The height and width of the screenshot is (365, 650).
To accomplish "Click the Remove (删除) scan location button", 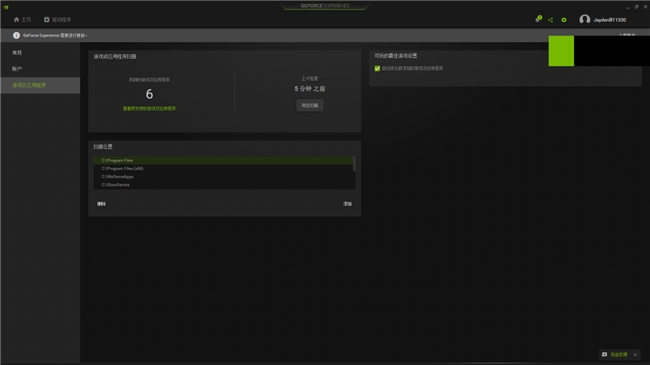I will (102, 204).
